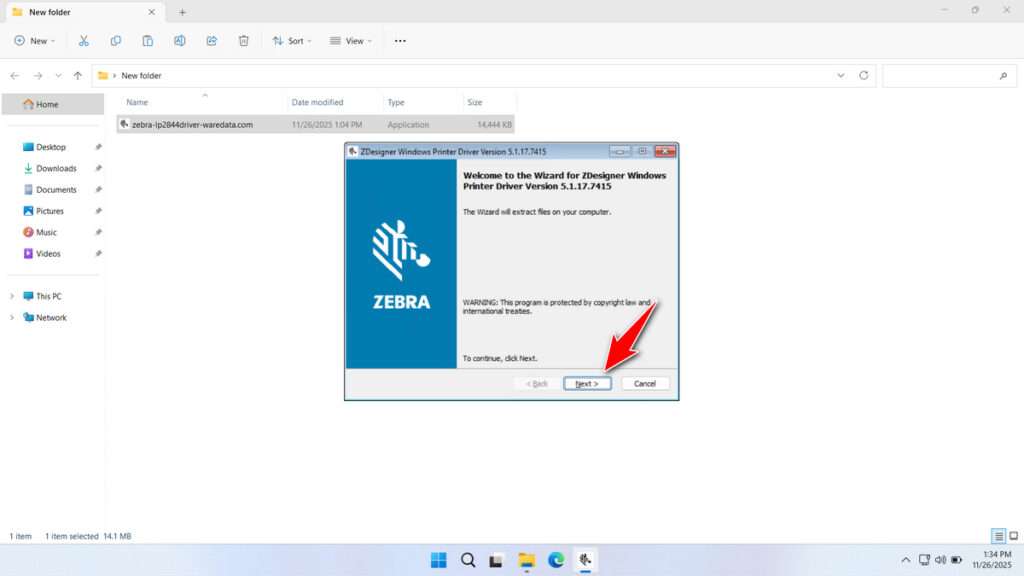The image size is (1024, 576).
Task: Click Next in the ZDesigner wizard
Action: pyautogui.click(x=588, y=383)
